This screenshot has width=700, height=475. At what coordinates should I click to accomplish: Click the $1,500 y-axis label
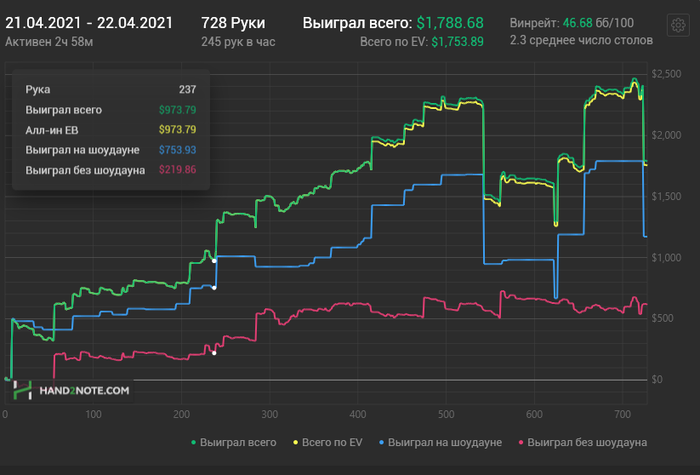tap(667, 196)
